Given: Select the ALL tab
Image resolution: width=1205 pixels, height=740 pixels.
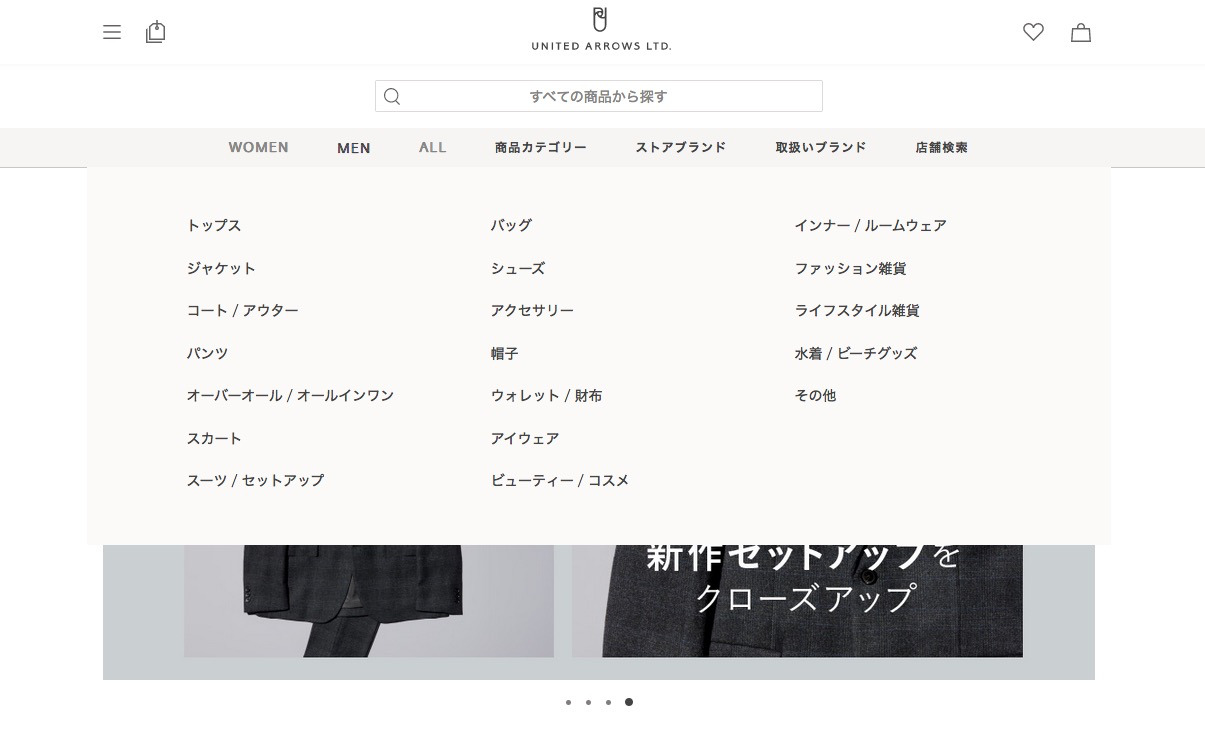Looking at the screenshot, I should point(432,147).
